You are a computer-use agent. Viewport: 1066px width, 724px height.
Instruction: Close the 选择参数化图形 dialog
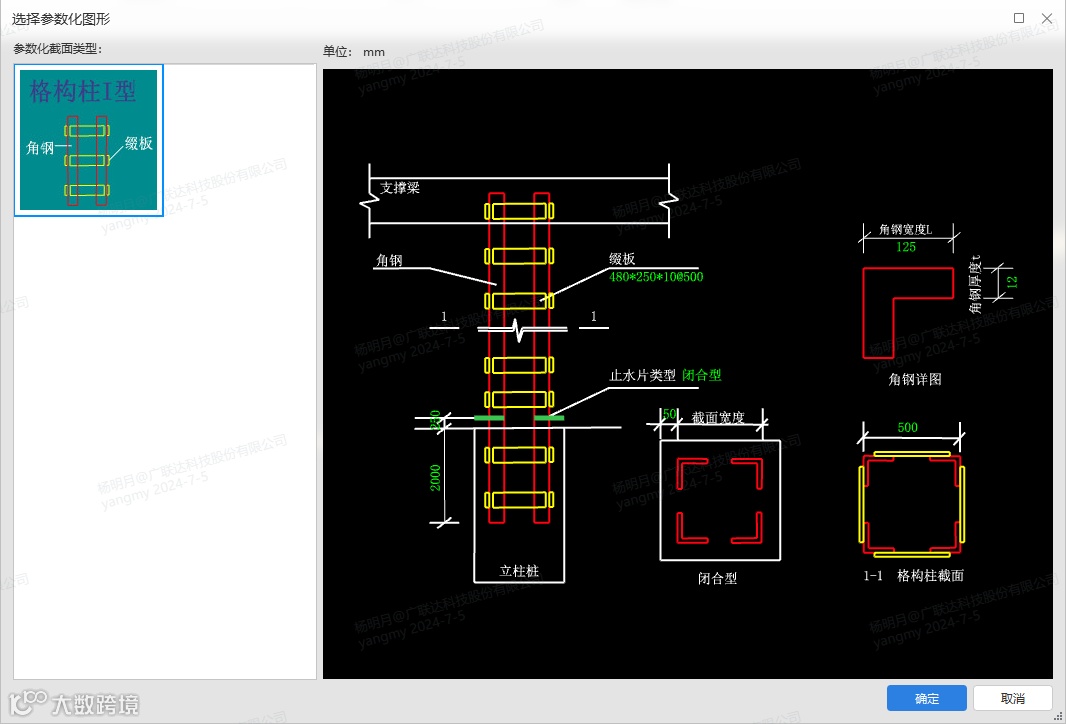(1047, 18)
